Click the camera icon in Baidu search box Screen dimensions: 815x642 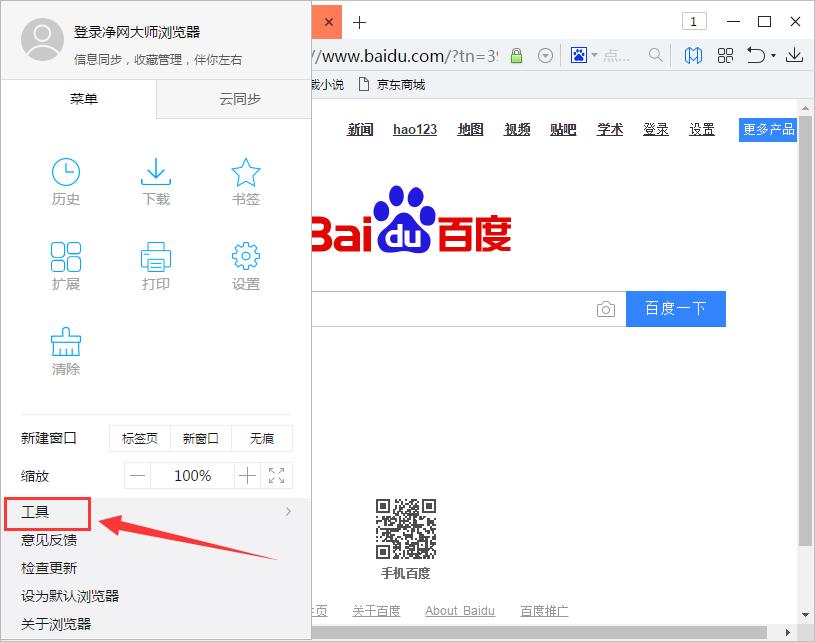[x=606, y=309]
